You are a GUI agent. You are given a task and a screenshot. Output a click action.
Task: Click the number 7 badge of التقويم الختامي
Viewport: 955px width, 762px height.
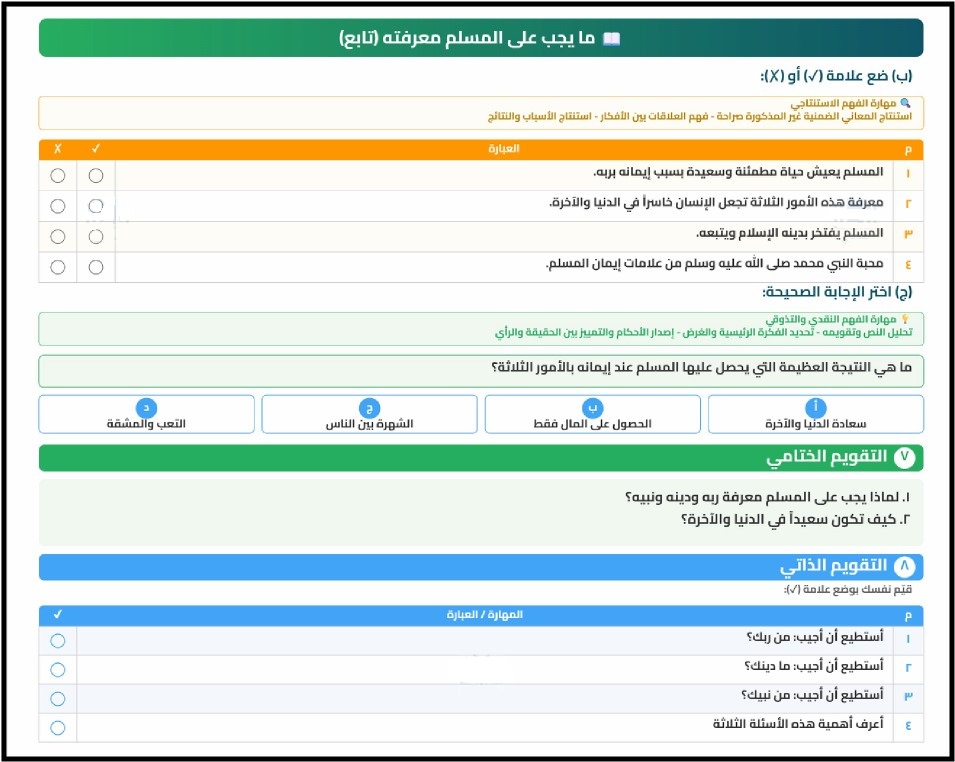[904, 457]
